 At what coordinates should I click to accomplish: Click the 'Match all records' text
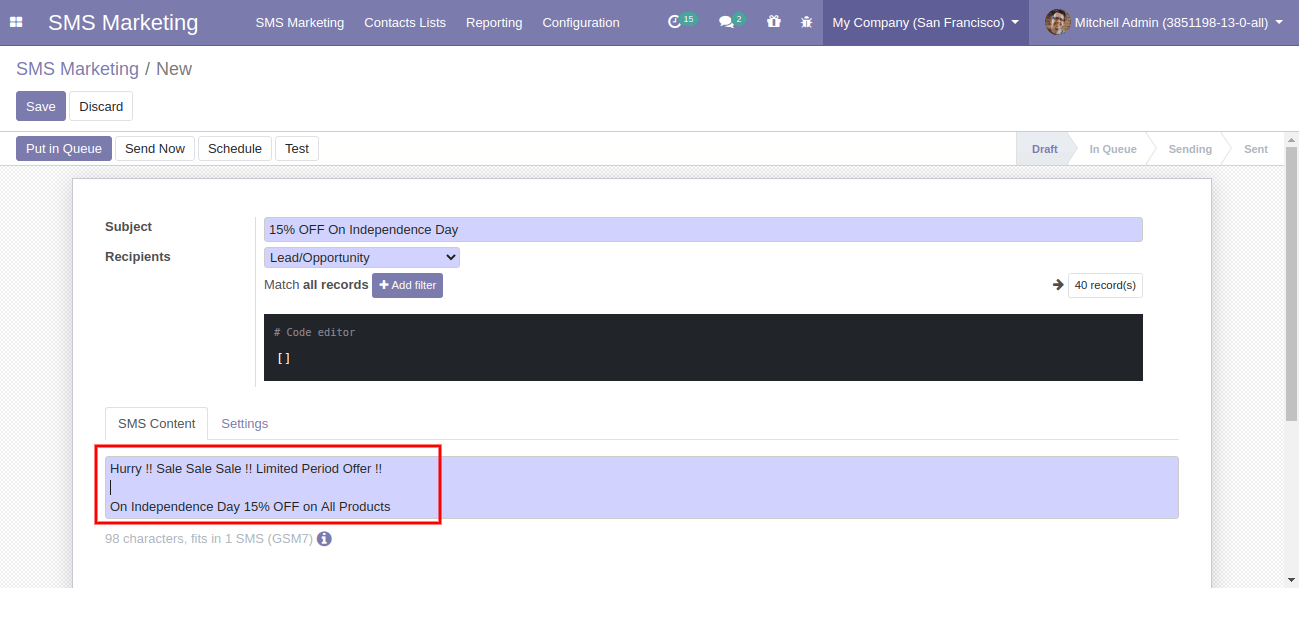tap(316, 285)
